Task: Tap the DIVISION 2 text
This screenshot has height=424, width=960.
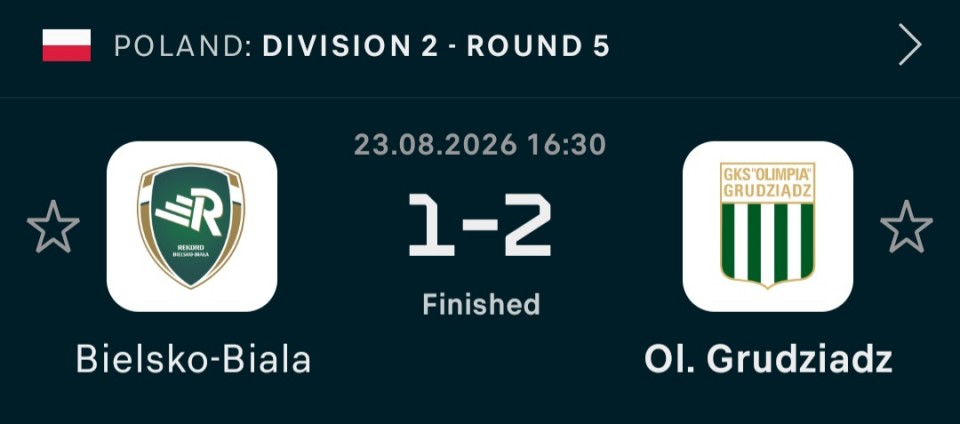Action: click(x=351, y=46)
